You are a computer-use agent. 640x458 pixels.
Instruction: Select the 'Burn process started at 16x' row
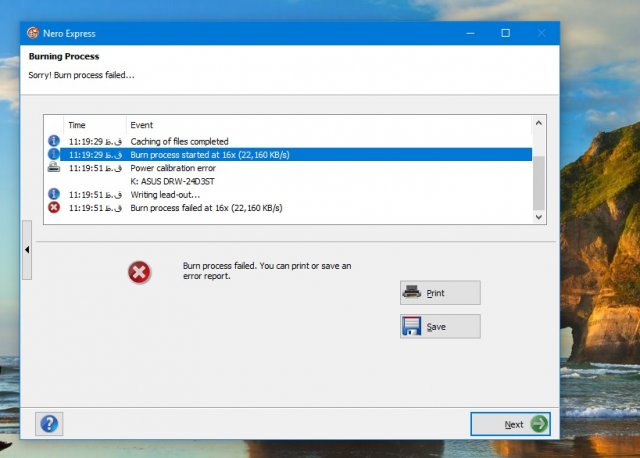click(205, 155)
